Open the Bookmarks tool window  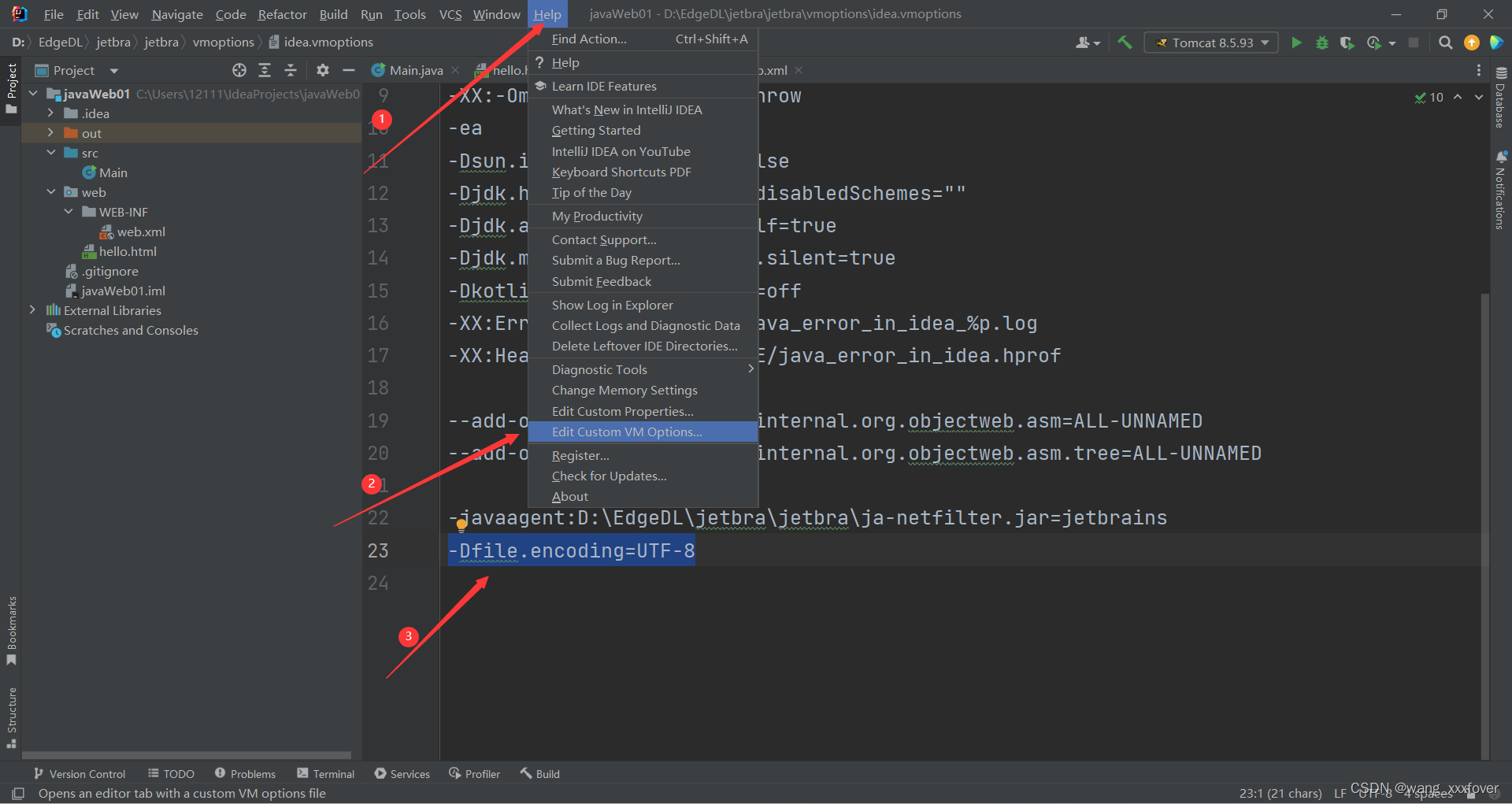(12, 631)
